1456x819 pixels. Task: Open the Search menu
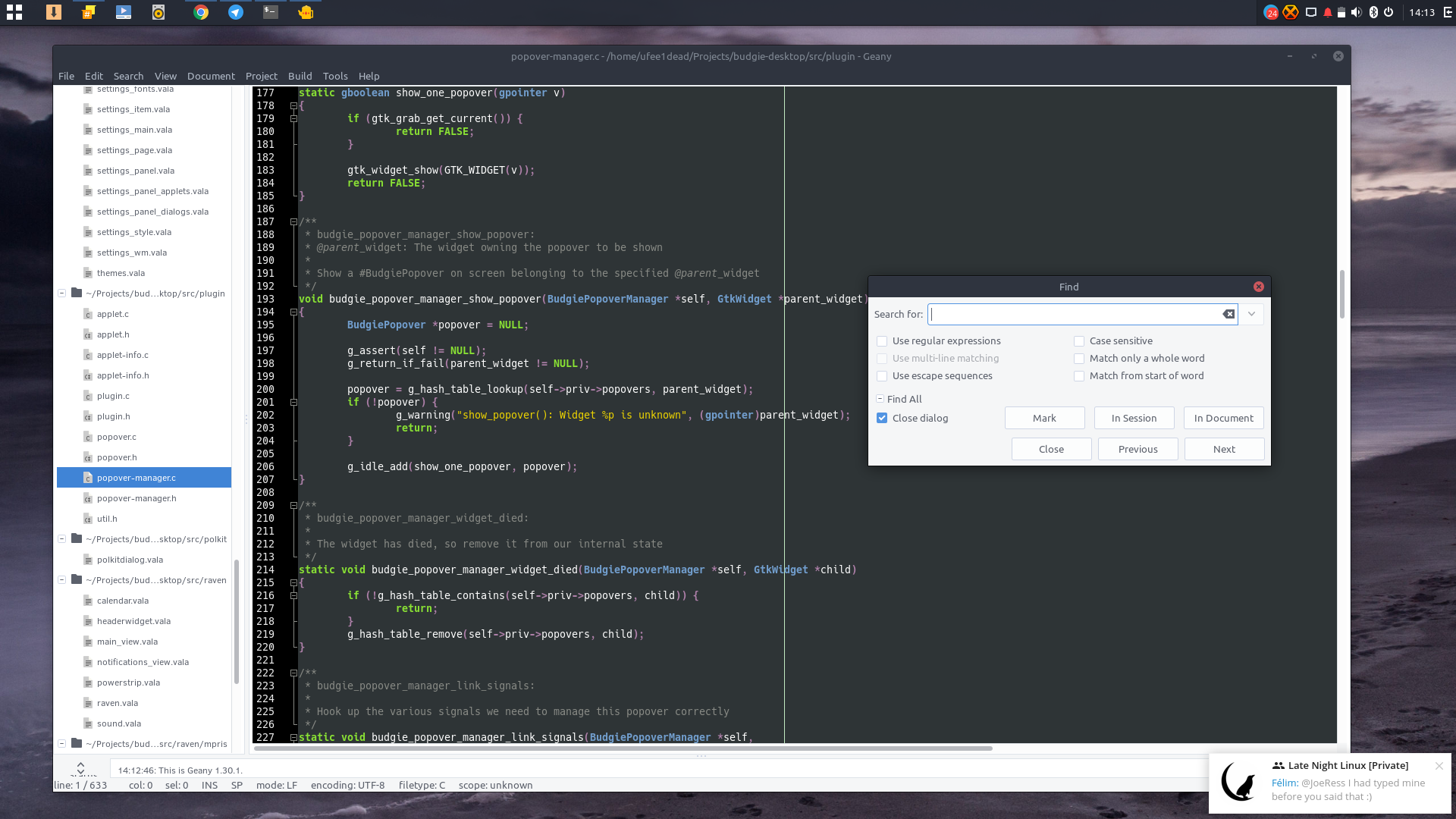tap(128, 76)
